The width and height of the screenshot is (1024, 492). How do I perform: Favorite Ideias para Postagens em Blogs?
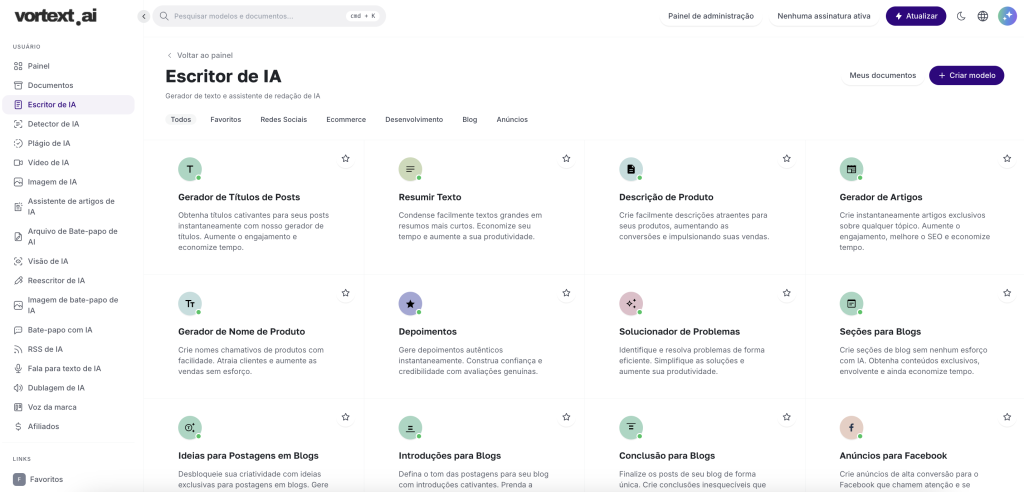tap(345, 417)
